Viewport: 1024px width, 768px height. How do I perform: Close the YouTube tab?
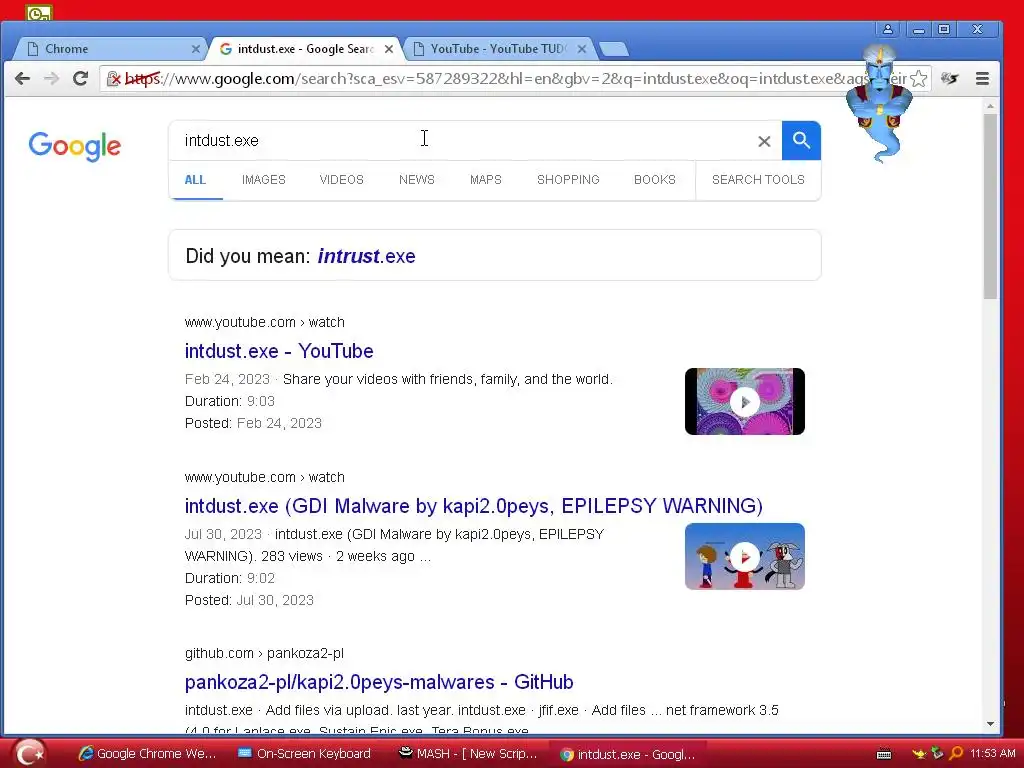(x=582, y=49)
